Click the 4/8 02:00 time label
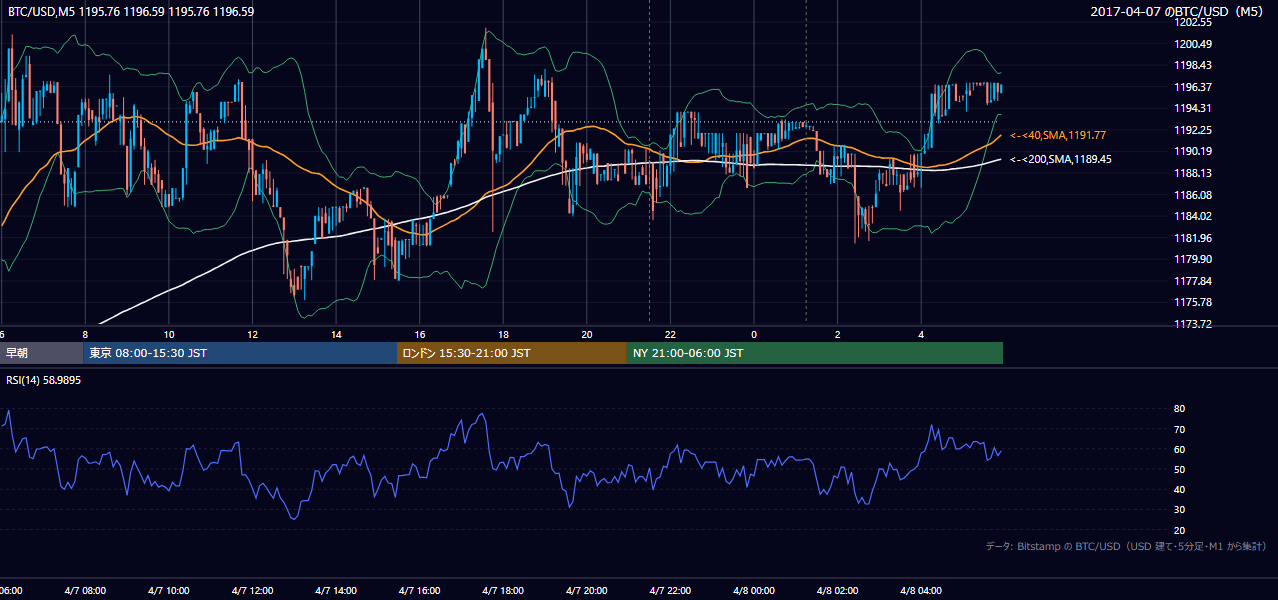This screenshot has height=600, width=1278. click(x=838, y=591)
